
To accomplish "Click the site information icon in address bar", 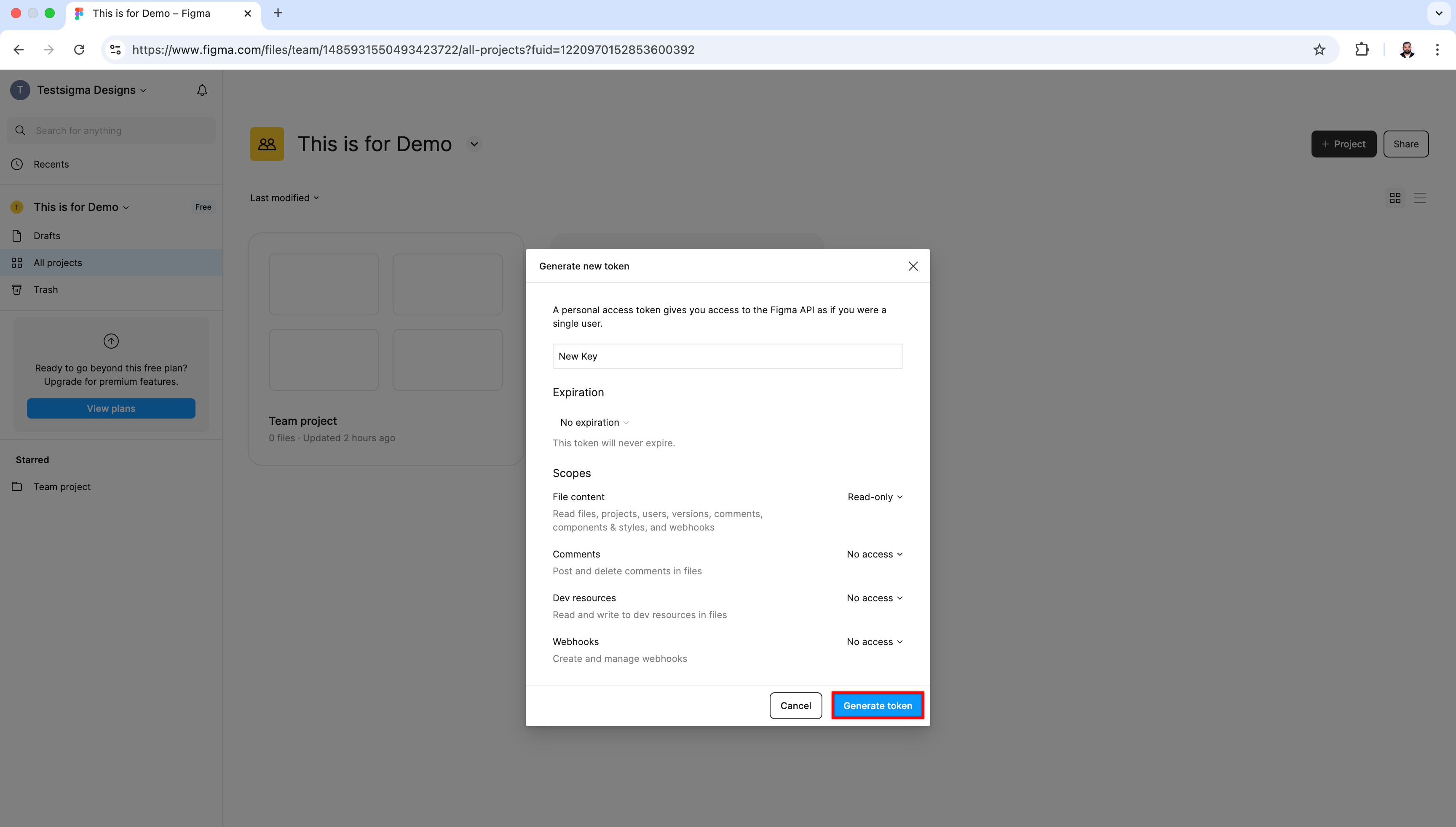I will (x=115, y=50).
